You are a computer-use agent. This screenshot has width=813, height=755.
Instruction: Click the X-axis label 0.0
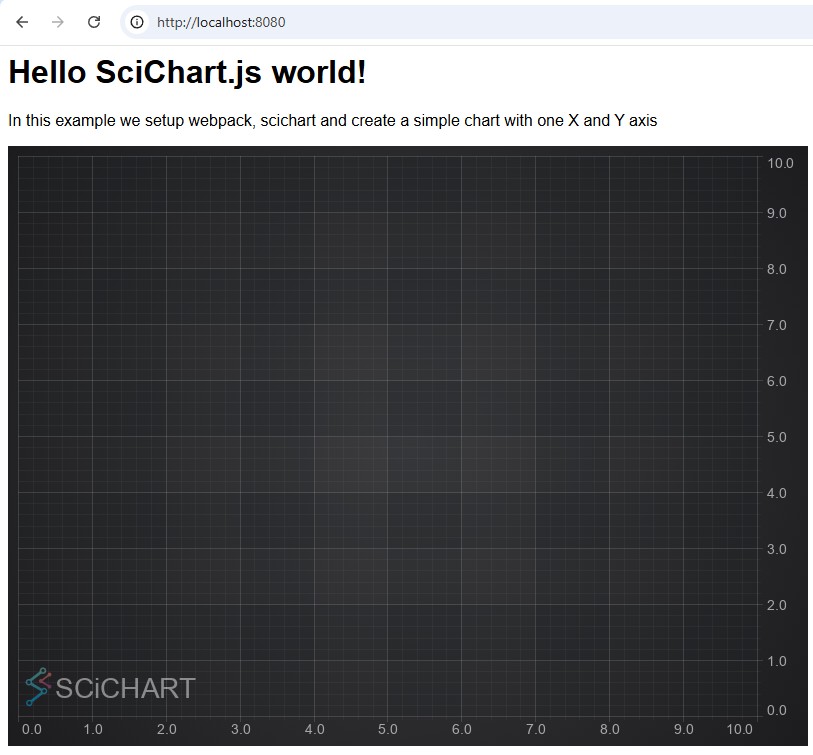(32, 730)
